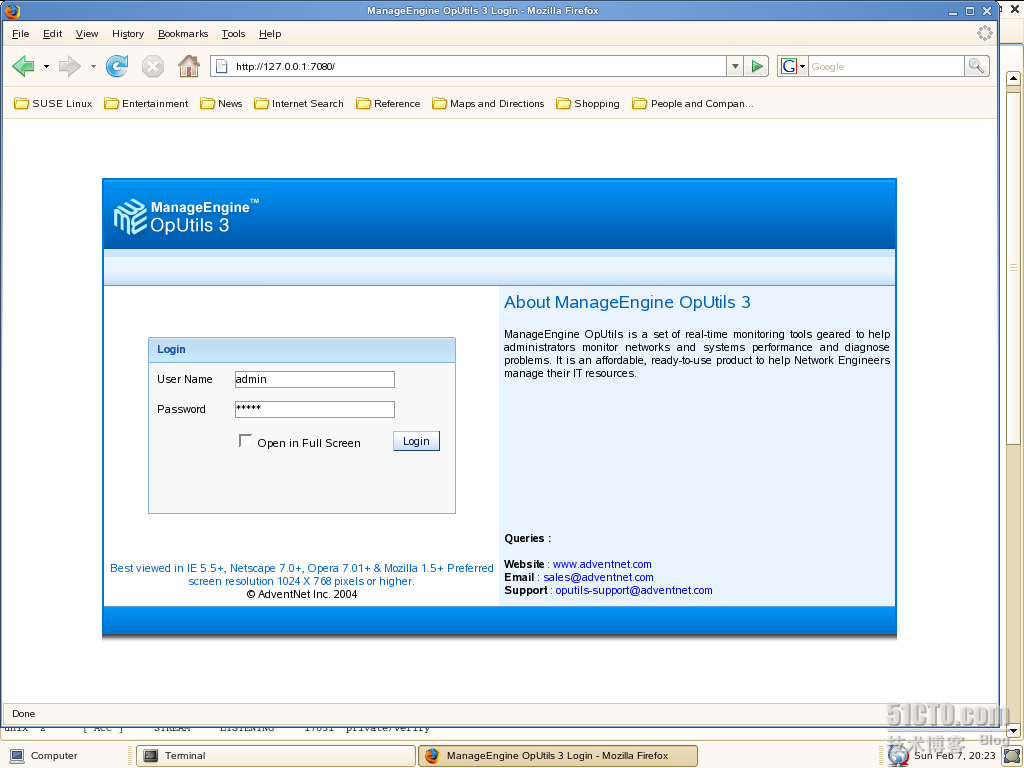Click the Firefox taskbar window button
1024x768 pixels.
(558, 756)
